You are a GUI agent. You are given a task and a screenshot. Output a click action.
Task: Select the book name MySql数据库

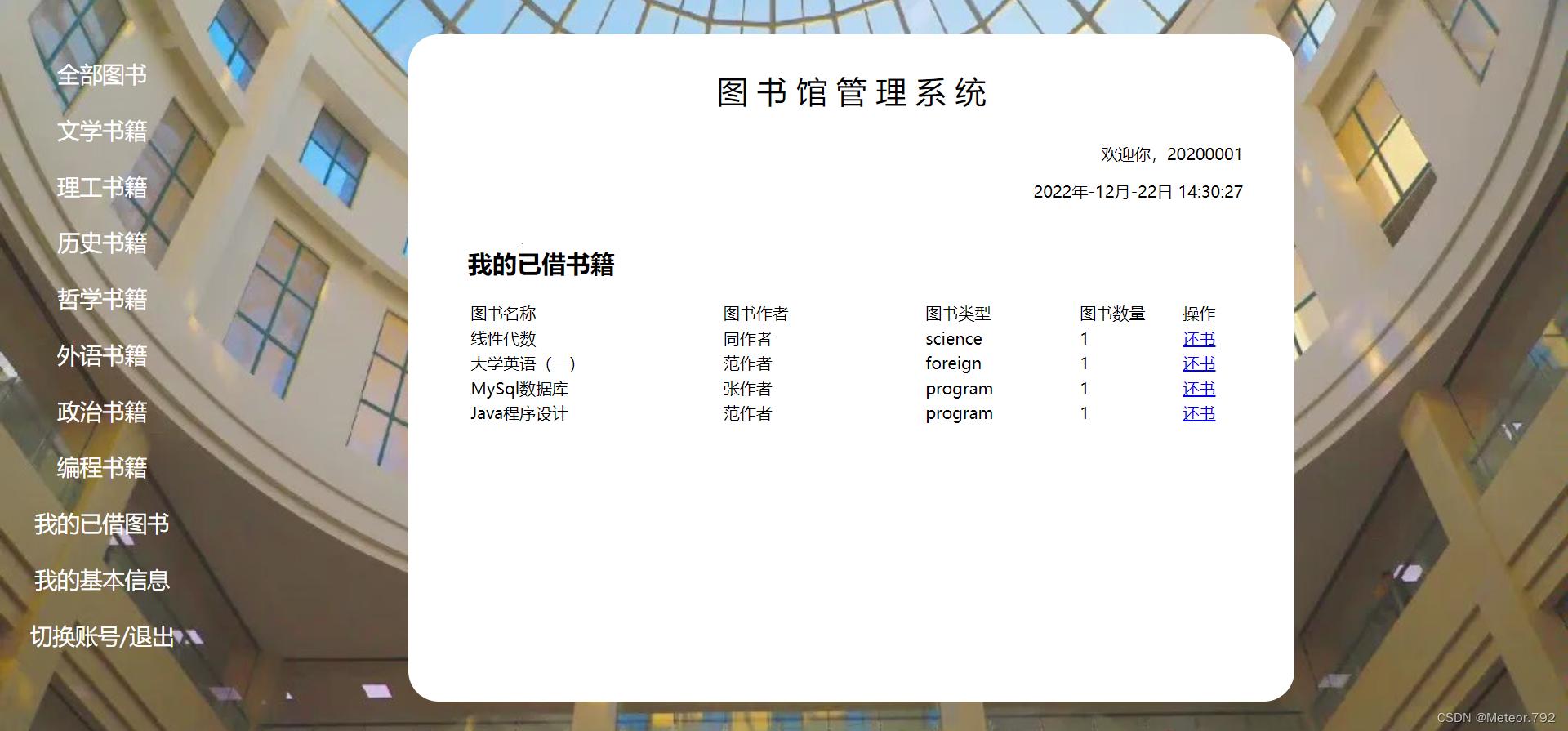click(x=519, y=389)
